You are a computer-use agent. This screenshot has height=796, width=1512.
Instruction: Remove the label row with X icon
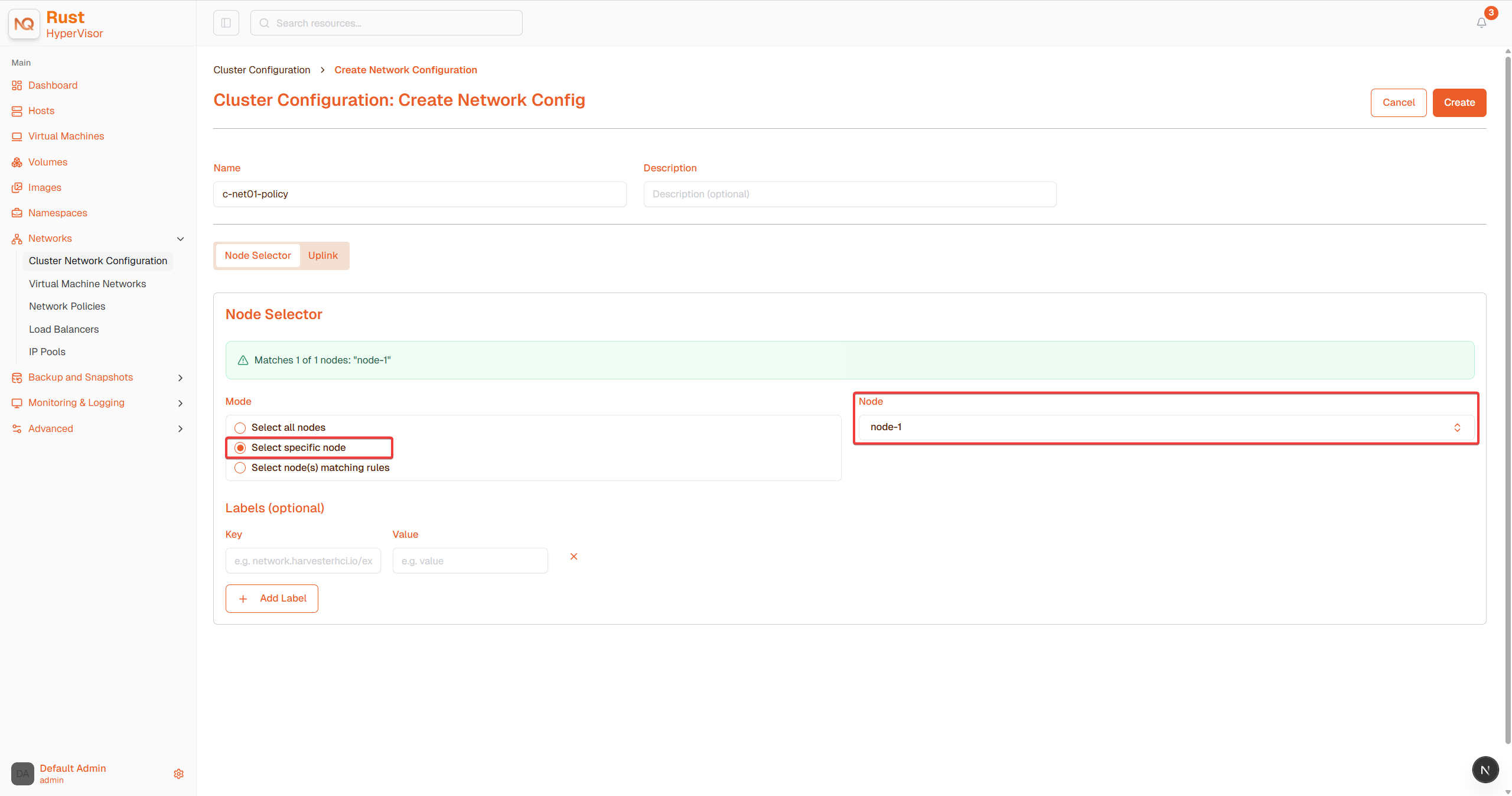pyautogui.click(x=573, y=557)
